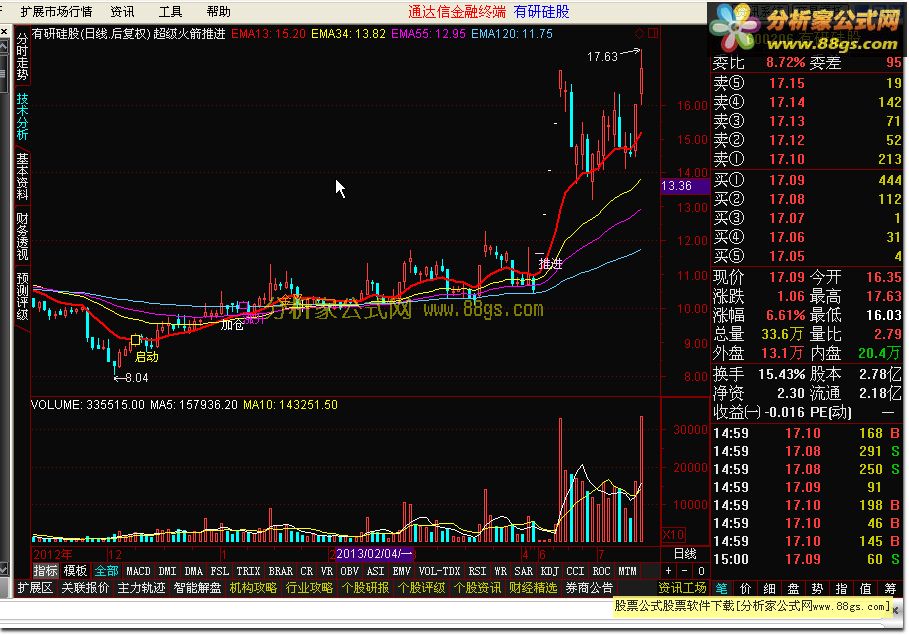Image resolution: width=909 pixels, height=635 pixels.
Task: Switch indicator to MTM
Action: 627,571
